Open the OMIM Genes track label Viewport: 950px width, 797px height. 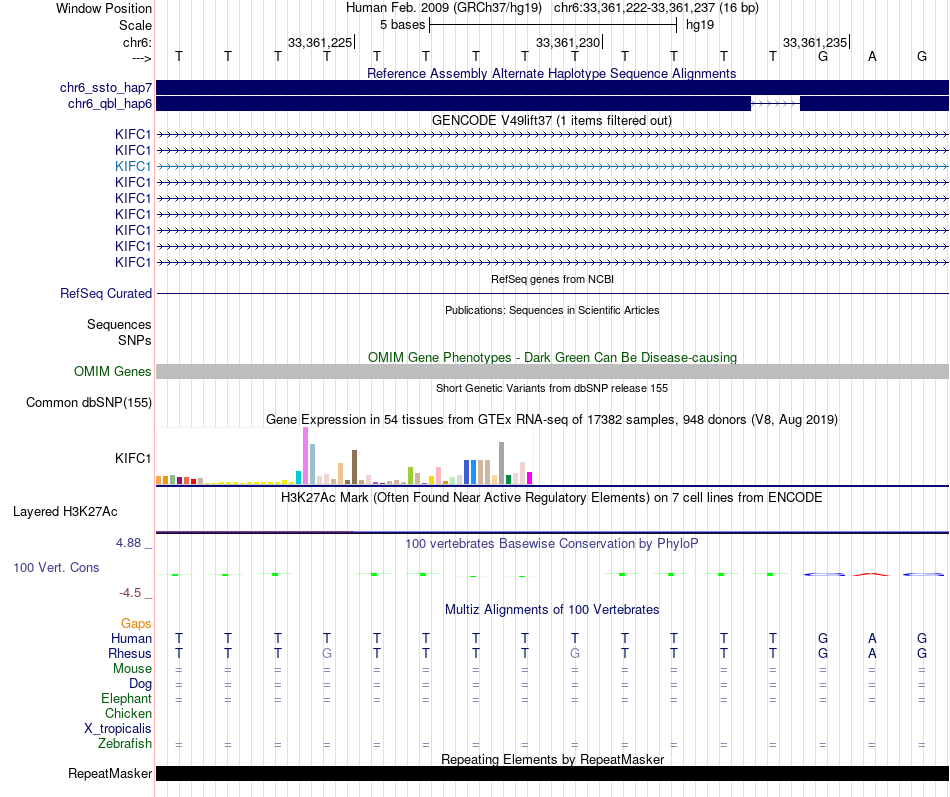click(x=112, y=372)
